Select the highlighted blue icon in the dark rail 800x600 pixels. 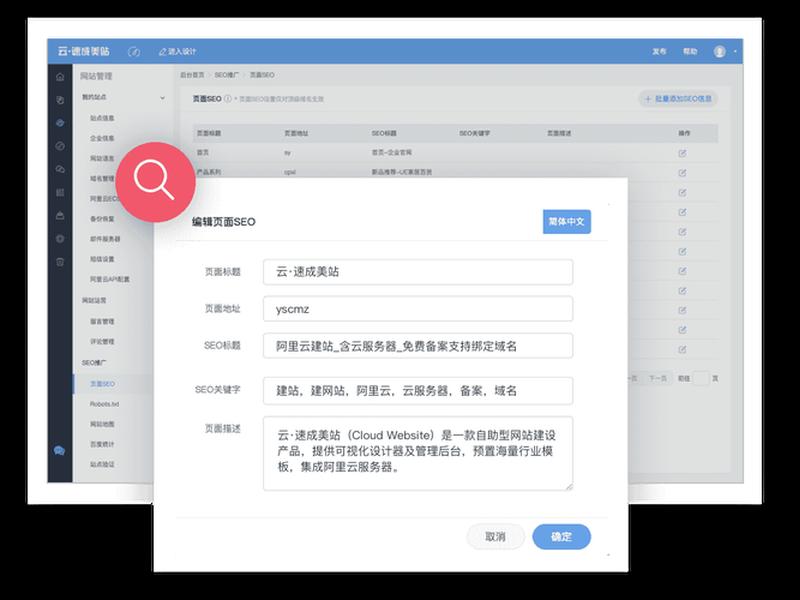60,123
